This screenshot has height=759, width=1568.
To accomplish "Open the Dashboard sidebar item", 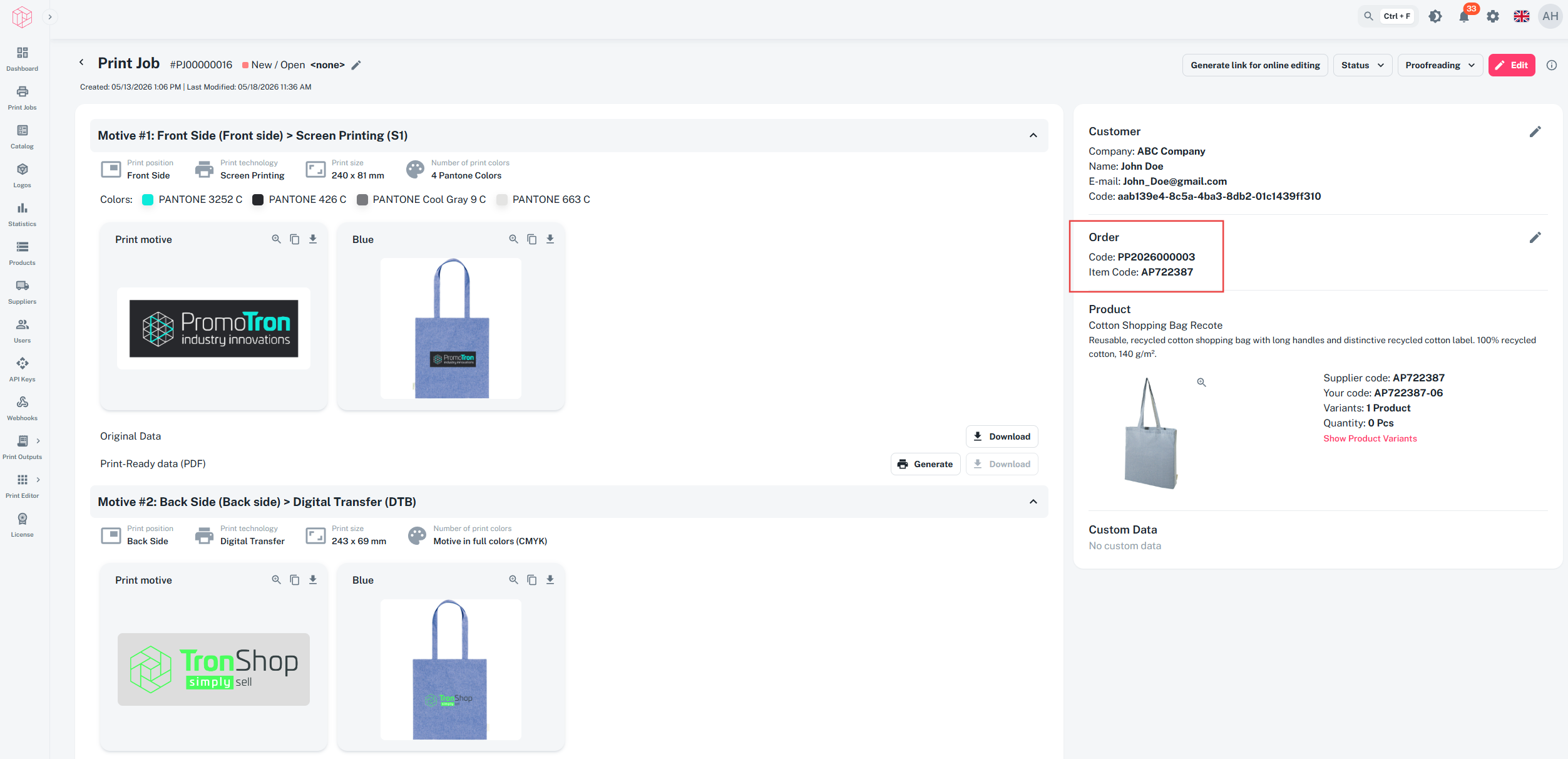I will point(22,59).
